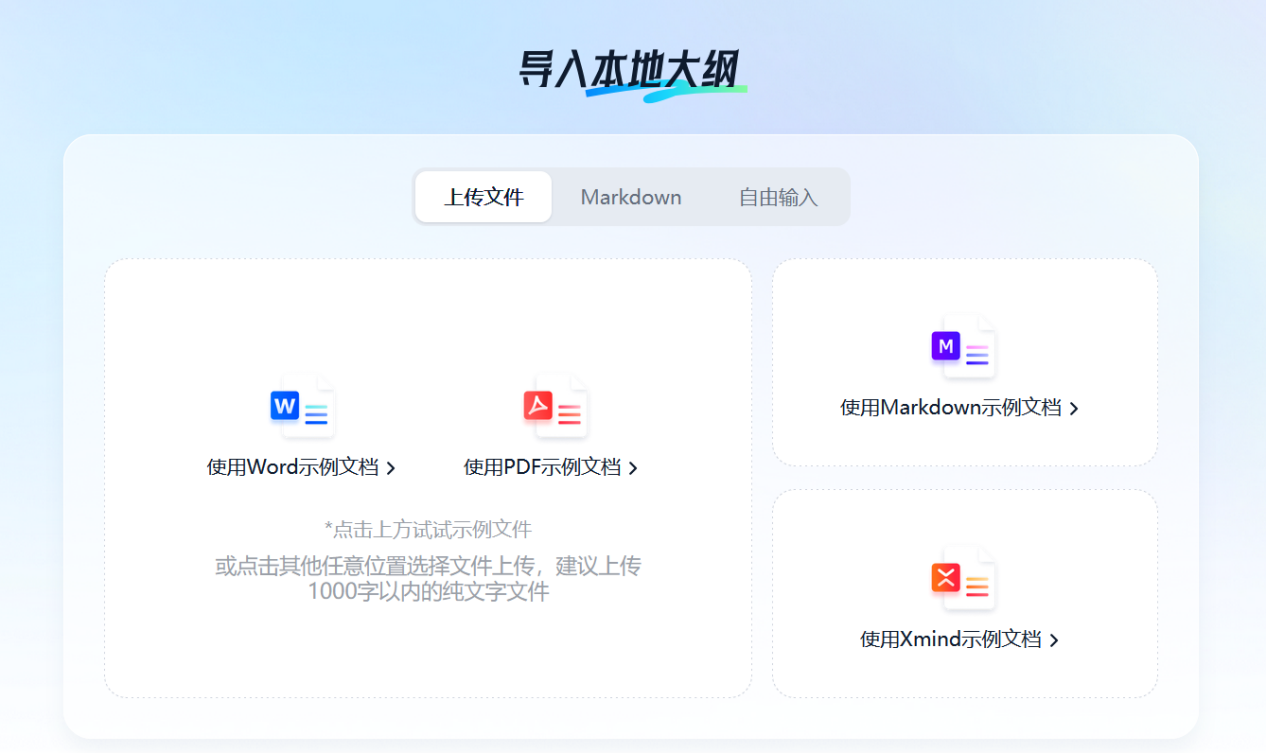Switch to the Markdown tab
Screen dimensions: 1266x753
[630, 197]
